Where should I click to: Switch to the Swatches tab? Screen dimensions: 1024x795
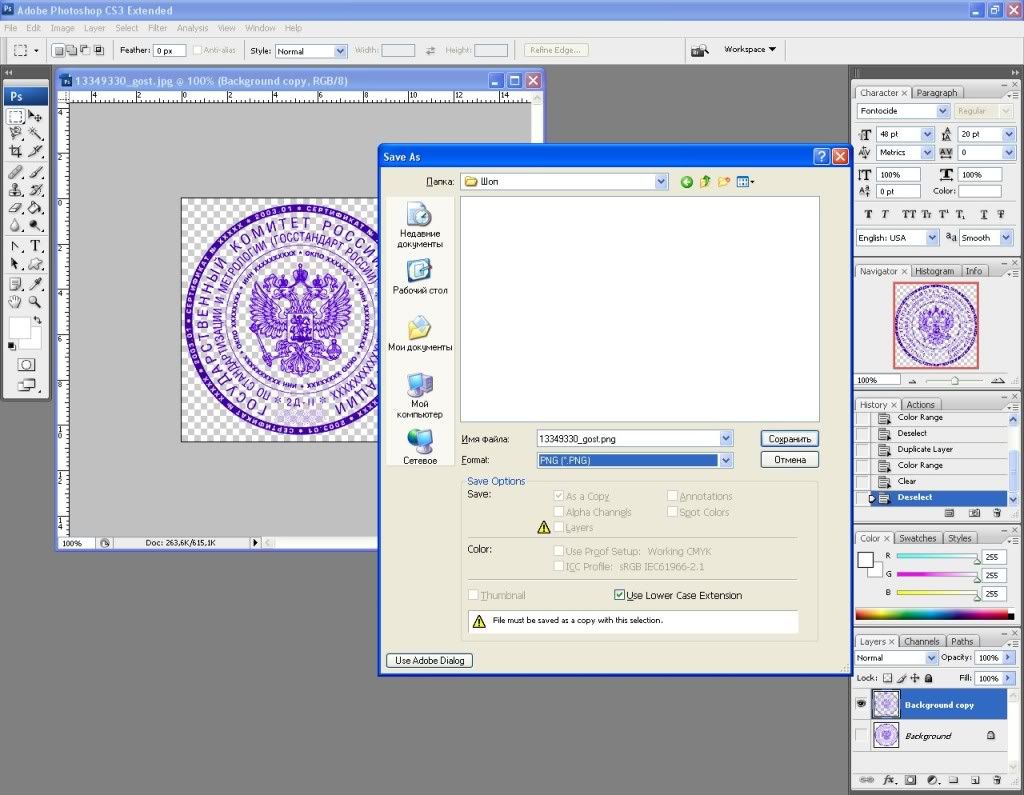(918, 538)
